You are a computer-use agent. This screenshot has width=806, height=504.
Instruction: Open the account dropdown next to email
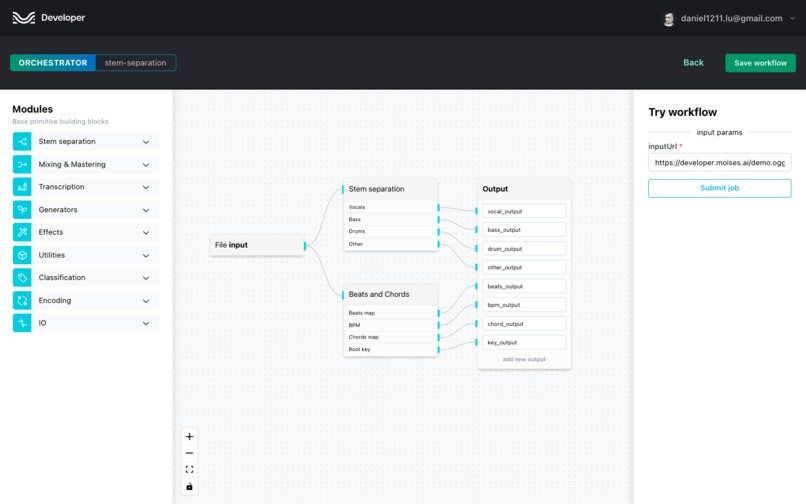coord(792,19)
